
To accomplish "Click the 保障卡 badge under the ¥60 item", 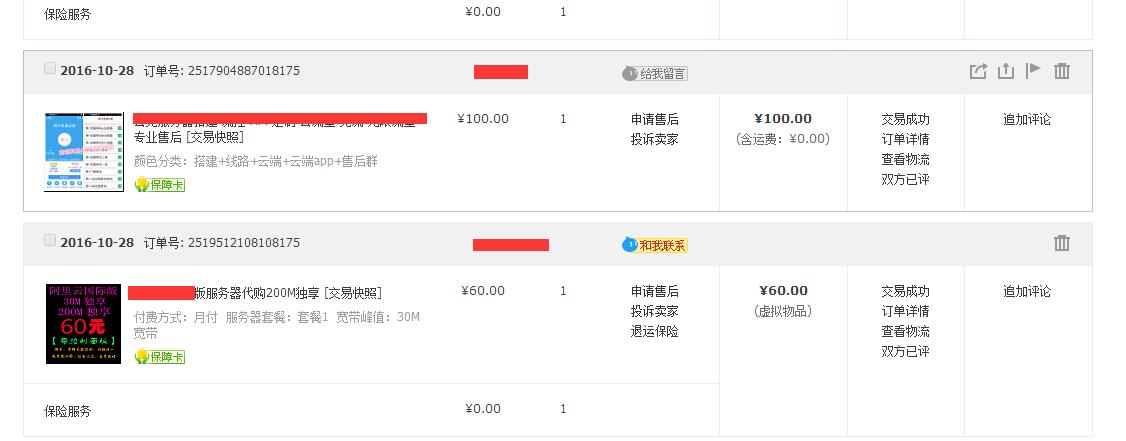I will tap(159, 357).
